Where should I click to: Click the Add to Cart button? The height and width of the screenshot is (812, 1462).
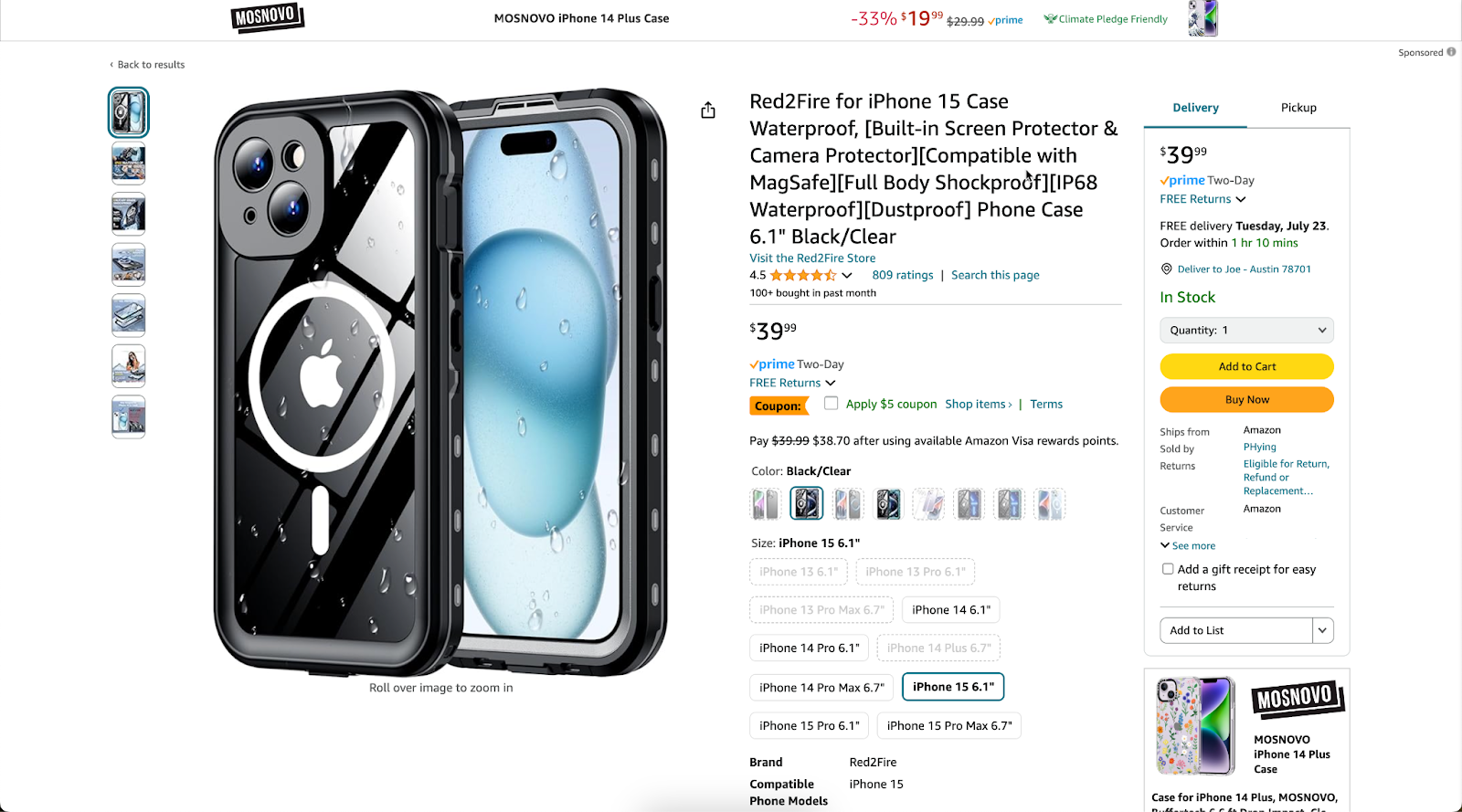tap(1245, 366)
